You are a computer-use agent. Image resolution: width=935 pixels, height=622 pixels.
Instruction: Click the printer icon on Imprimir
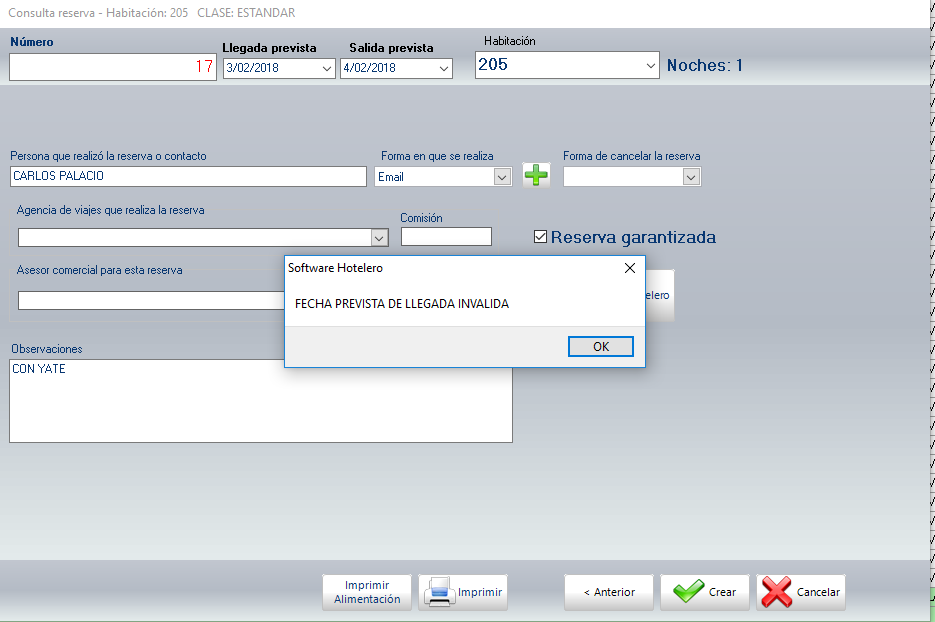click(x=440, y=593)
